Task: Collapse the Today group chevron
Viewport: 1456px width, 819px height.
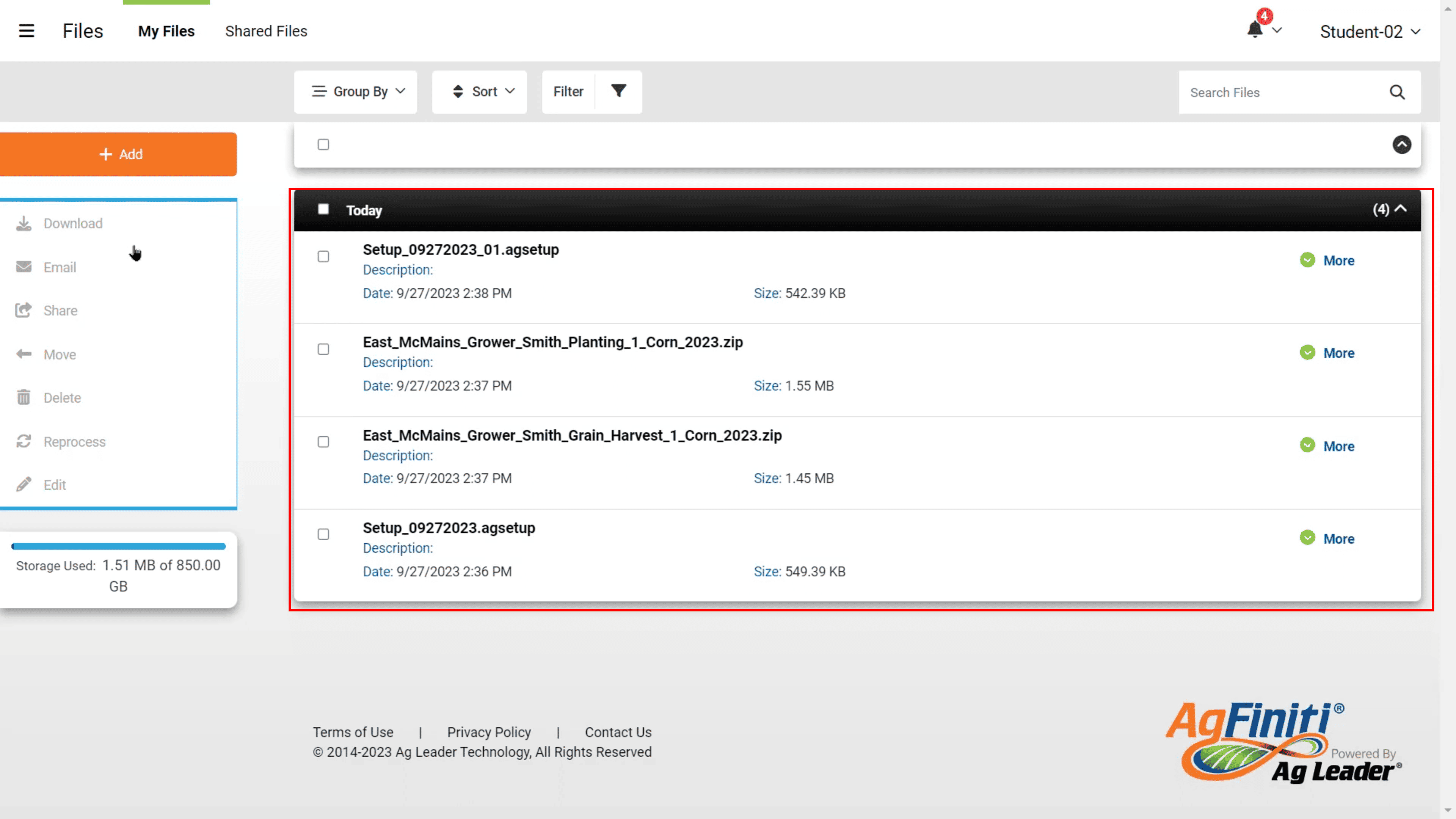Action: 1400,209
